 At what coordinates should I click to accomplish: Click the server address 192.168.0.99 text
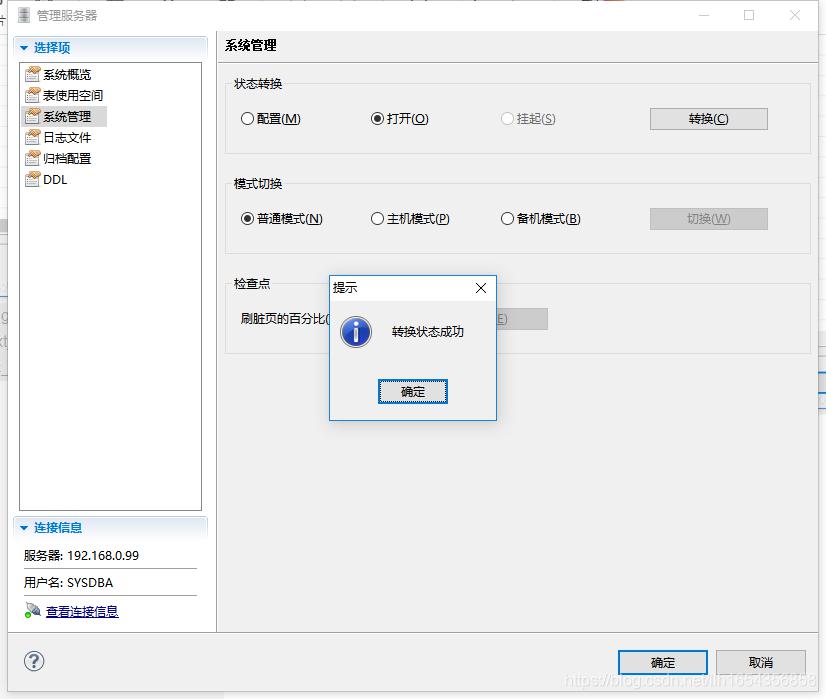click(103, 556)
